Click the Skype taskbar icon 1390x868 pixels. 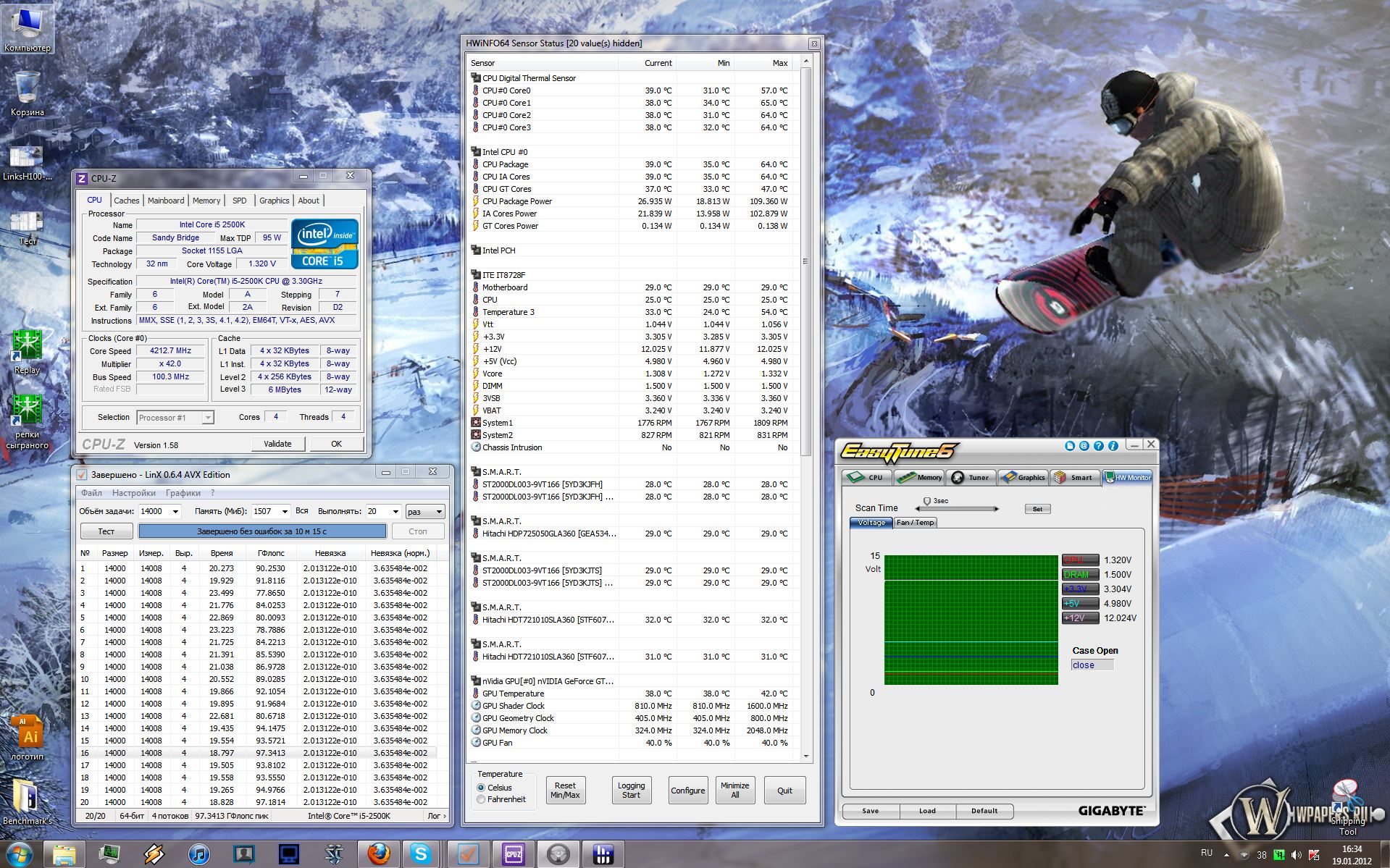click(421, 854)
